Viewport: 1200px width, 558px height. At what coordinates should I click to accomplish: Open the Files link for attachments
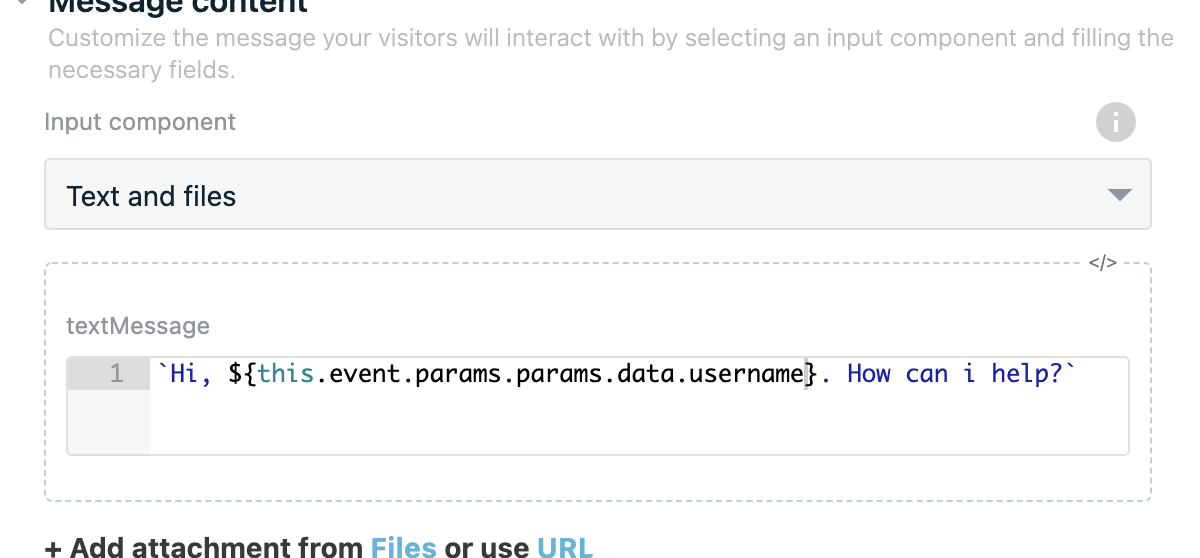click(x=404, y=547)
